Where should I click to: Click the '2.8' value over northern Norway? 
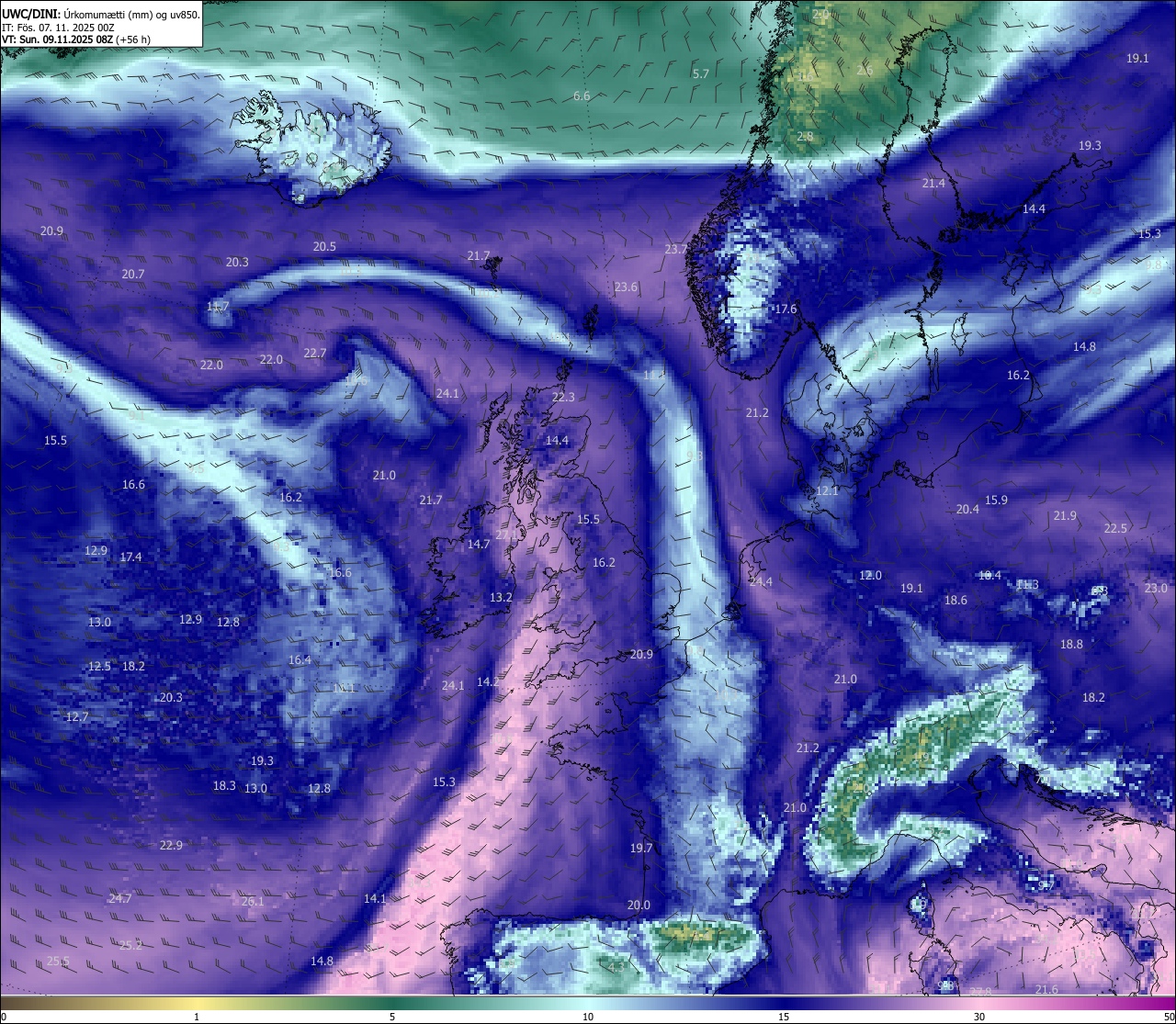805,137
